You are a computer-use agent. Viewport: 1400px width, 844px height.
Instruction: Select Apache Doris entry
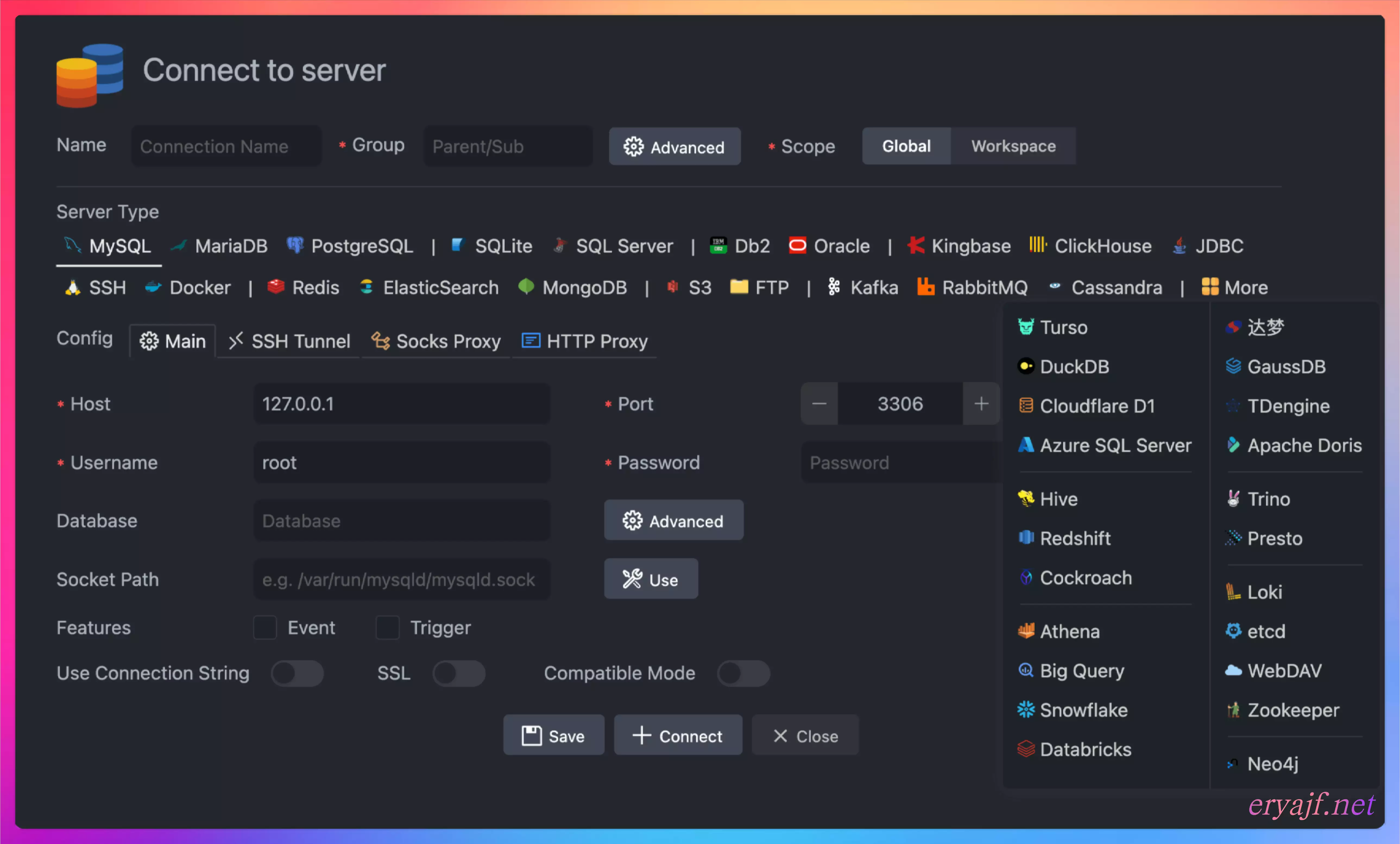[1293, 445]
